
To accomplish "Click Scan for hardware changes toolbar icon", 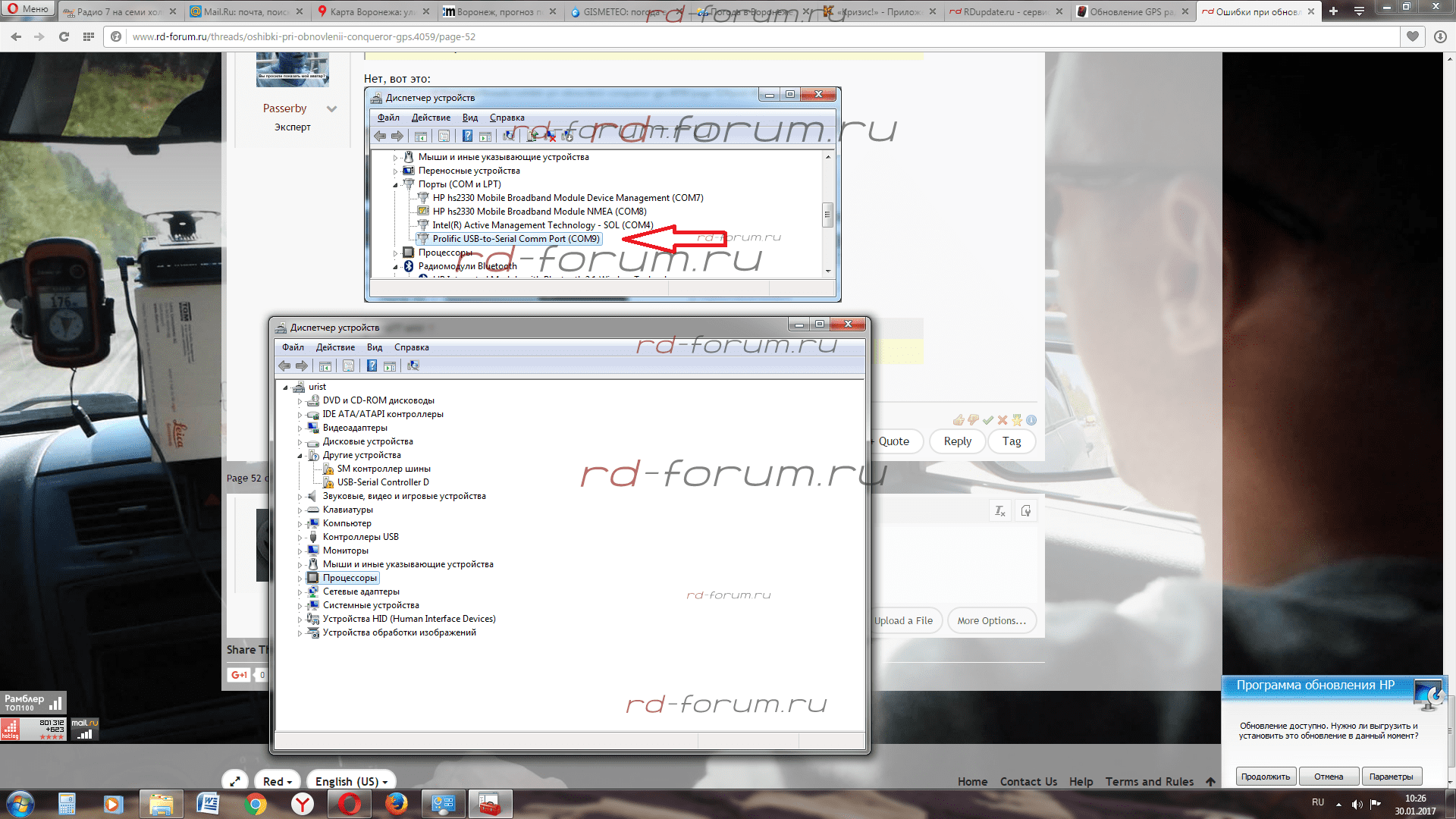I will click(x=413, y=366).
